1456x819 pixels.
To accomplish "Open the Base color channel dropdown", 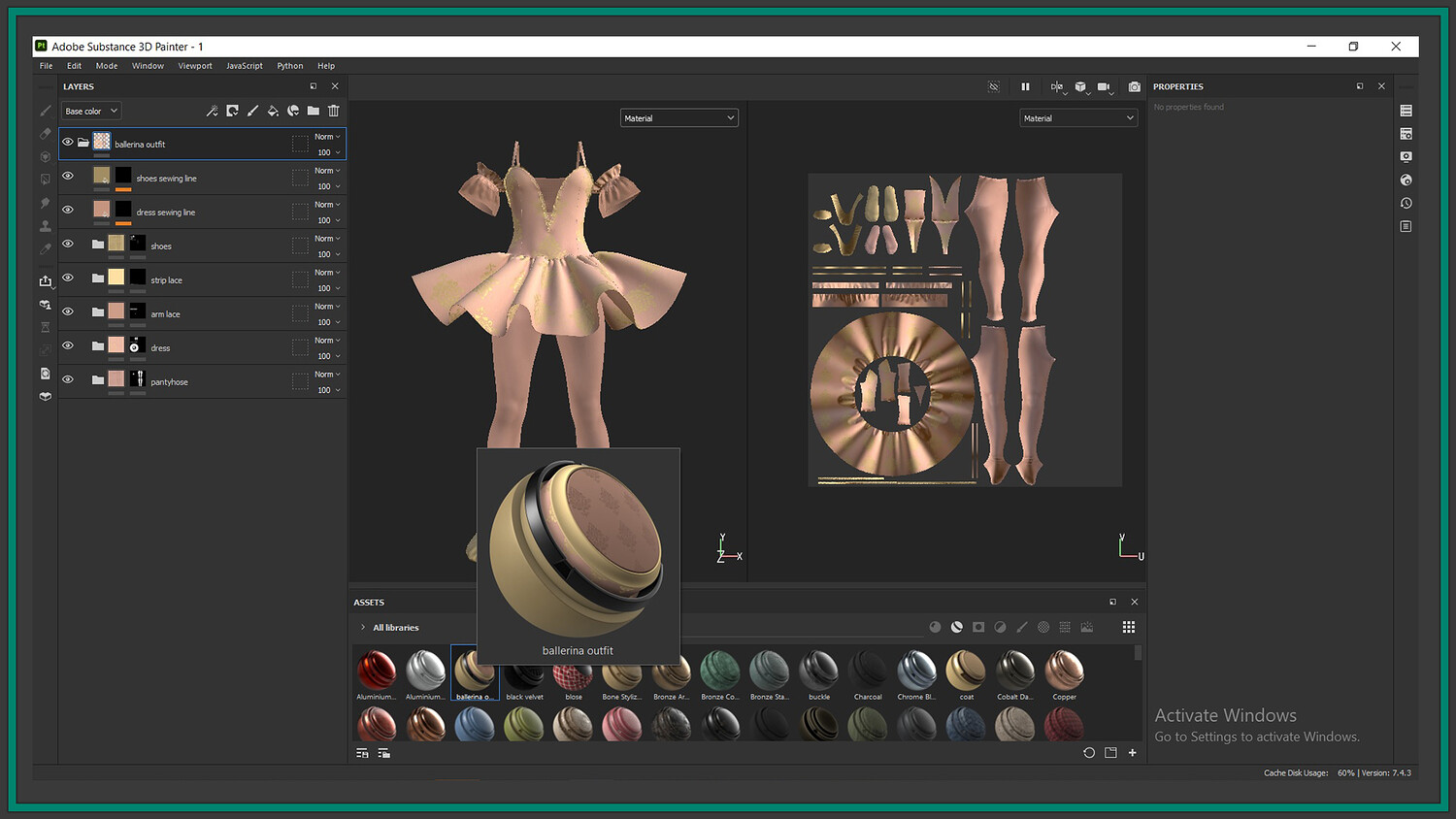I will coord(91,112).
